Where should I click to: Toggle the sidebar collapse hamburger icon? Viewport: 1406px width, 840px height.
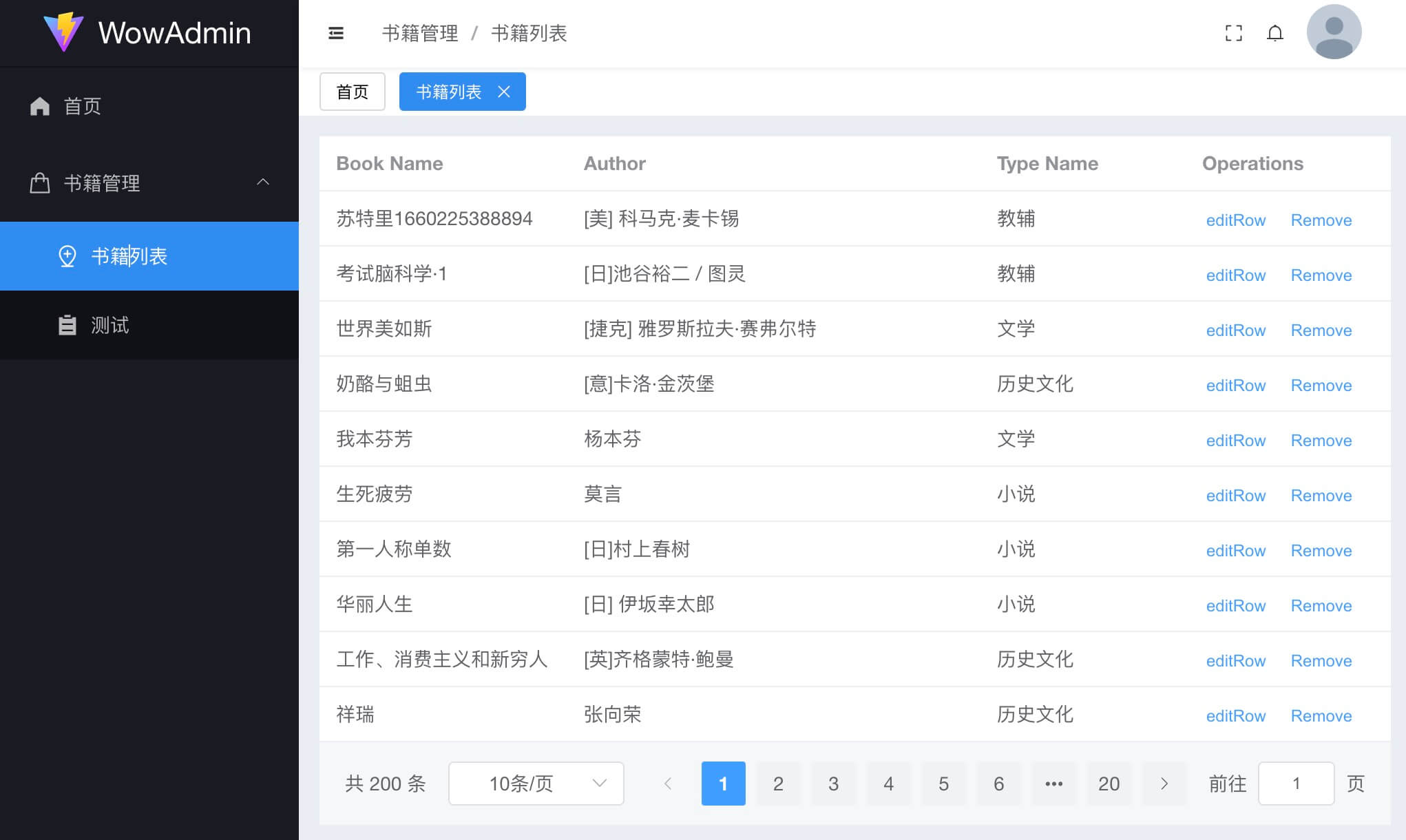(336, 33)
